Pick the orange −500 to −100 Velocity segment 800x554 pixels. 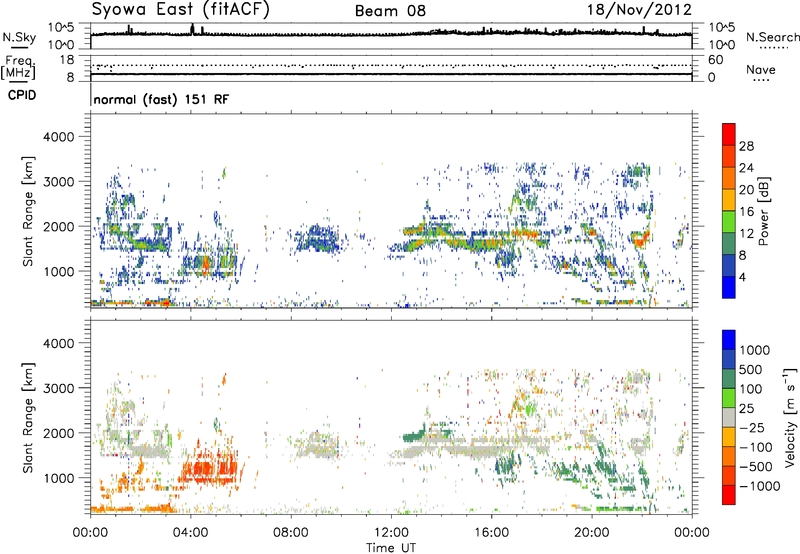pyautogui.click(x=729, y=456)
